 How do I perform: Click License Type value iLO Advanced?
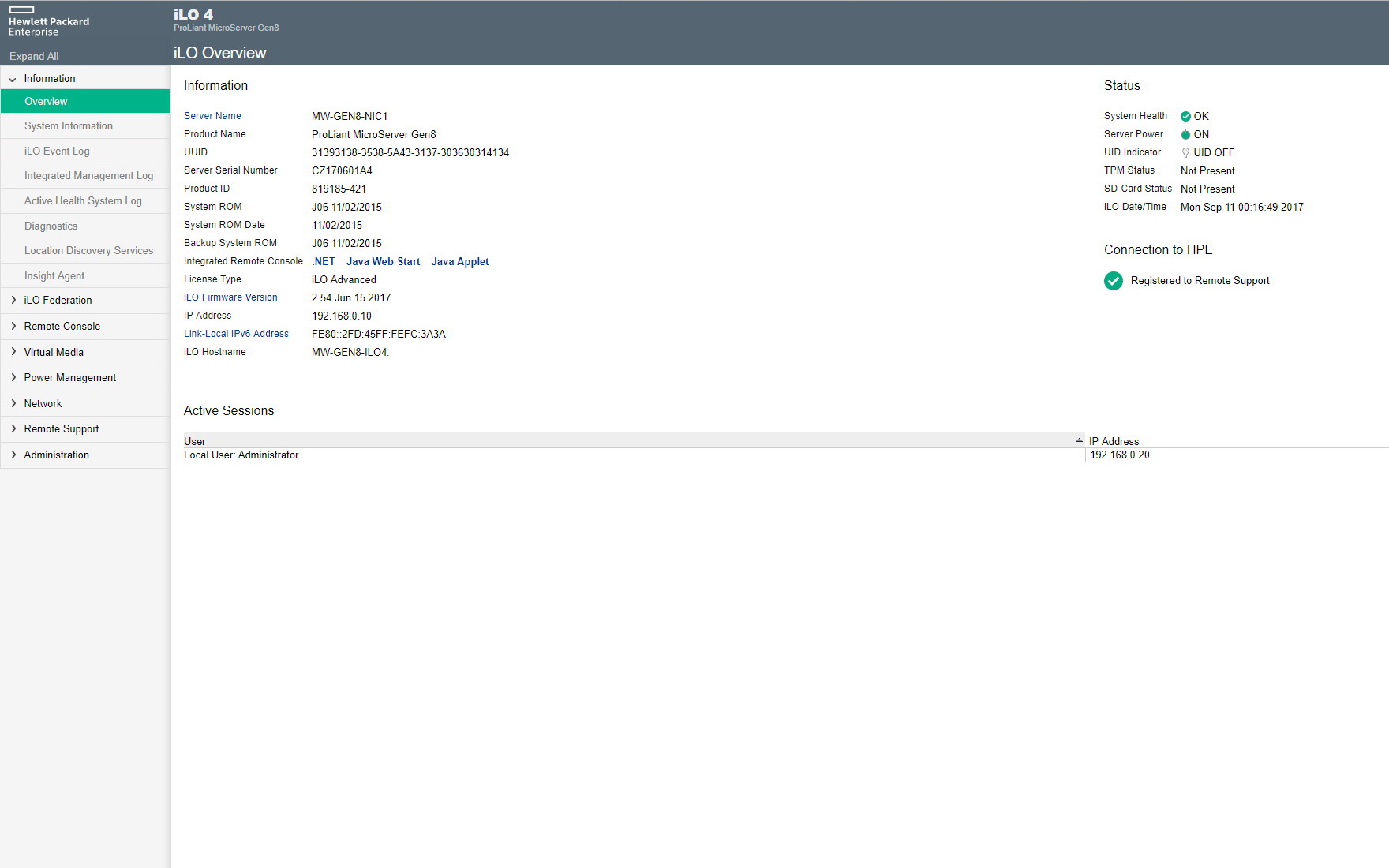[x=344, y=280]
